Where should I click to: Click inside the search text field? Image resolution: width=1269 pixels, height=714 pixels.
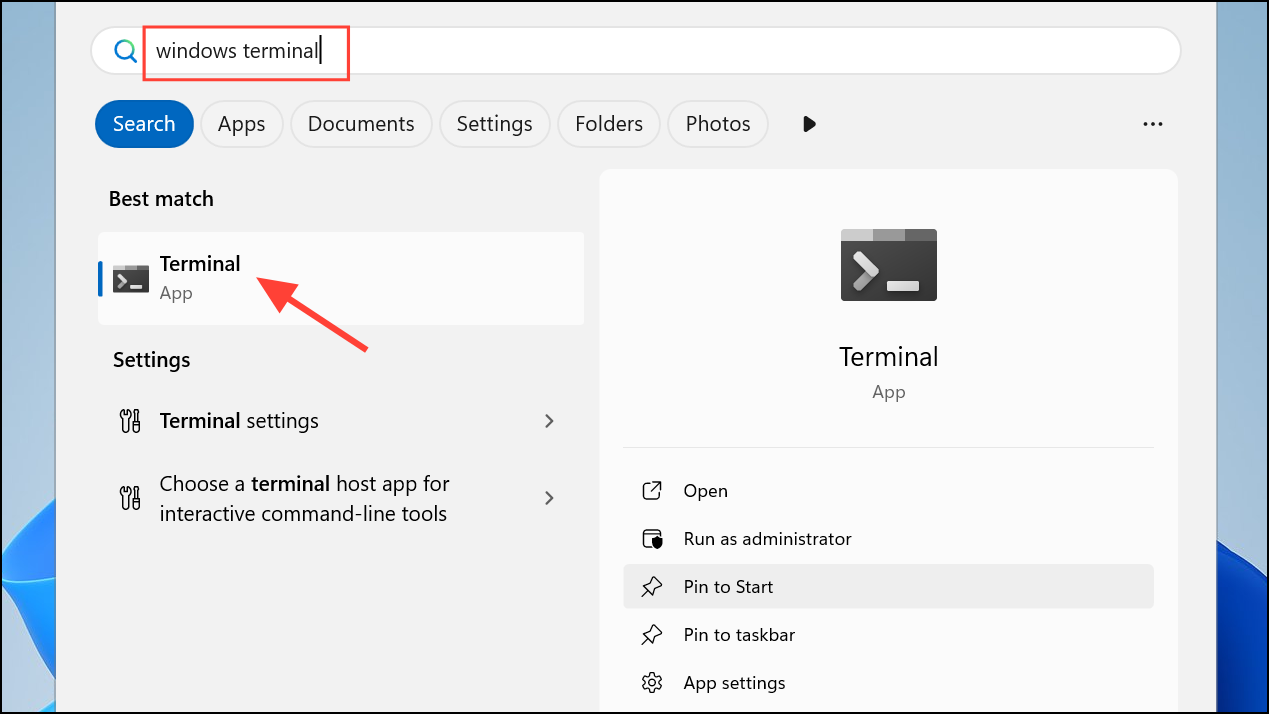(x=700, y=51)
